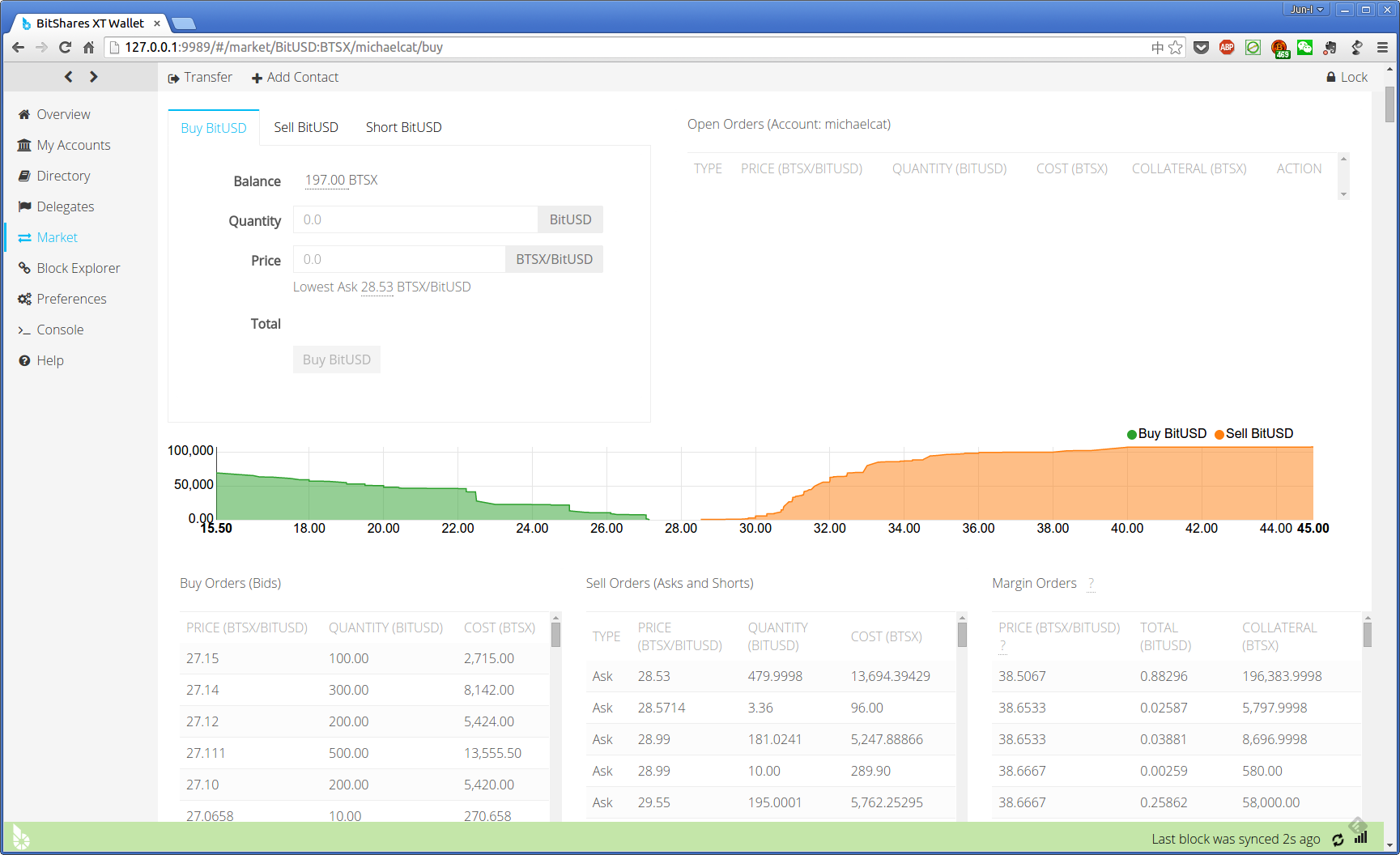Open the Jun-I user profile dropdown
Screen dimensions: 1400x855
(1305, 10)
